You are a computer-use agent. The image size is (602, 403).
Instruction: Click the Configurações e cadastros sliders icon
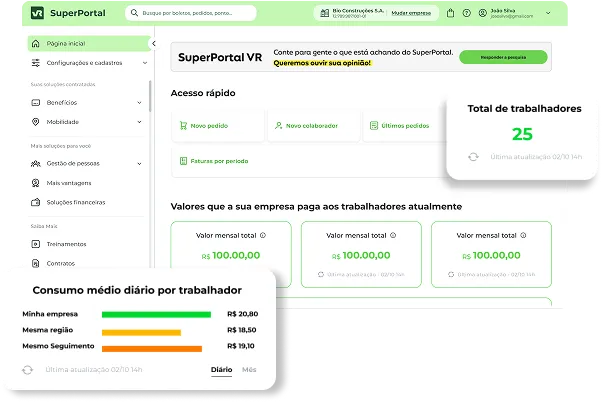click(x=36, y=63)
